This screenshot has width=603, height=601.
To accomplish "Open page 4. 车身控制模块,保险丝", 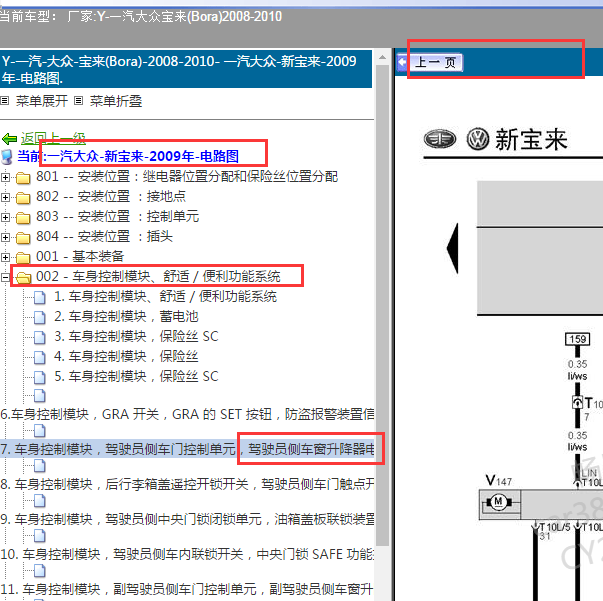I will [x=126, y=356].
